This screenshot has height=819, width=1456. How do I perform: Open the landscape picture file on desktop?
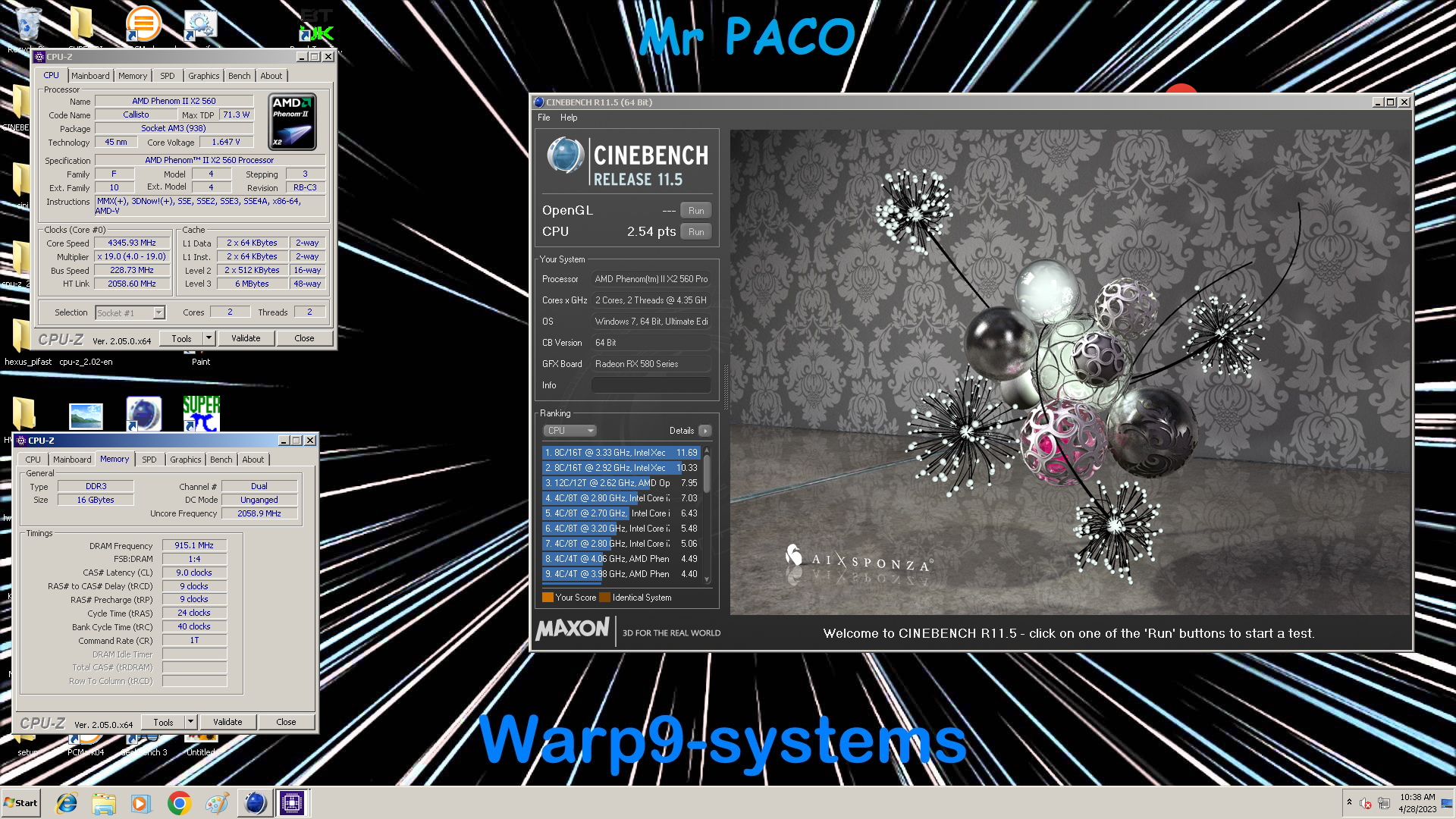point(86,416)
